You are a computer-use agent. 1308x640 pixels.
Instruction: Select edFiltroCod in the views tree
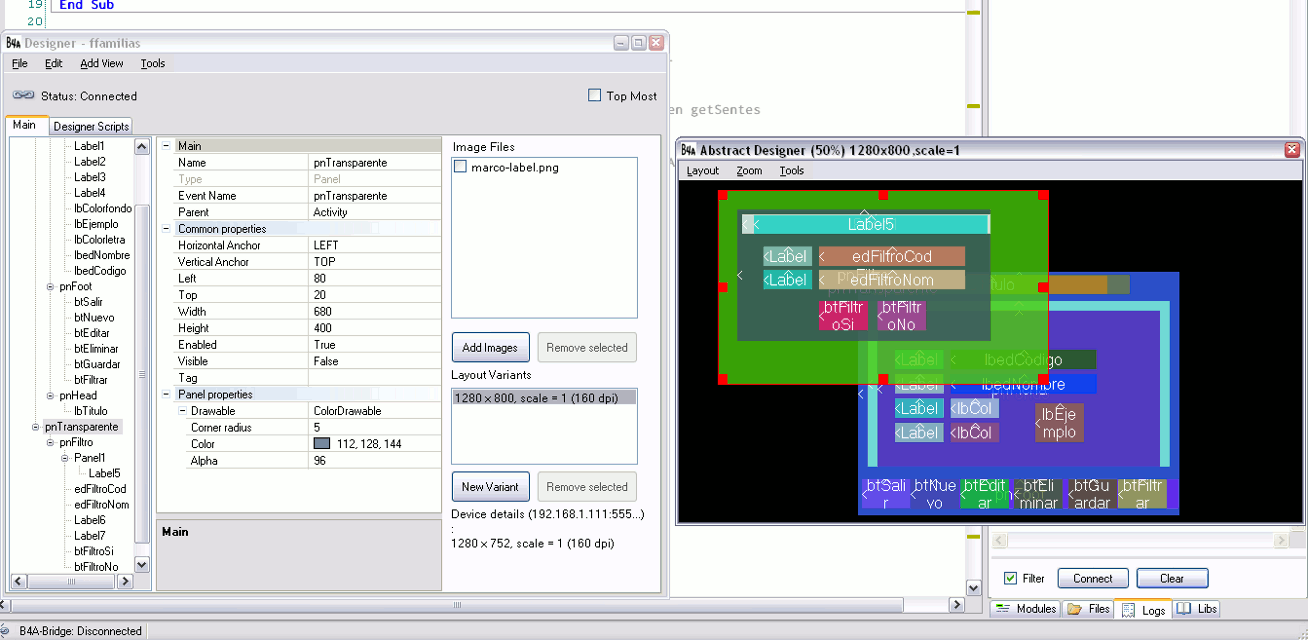pyautogui.click(x=100, y=489)
